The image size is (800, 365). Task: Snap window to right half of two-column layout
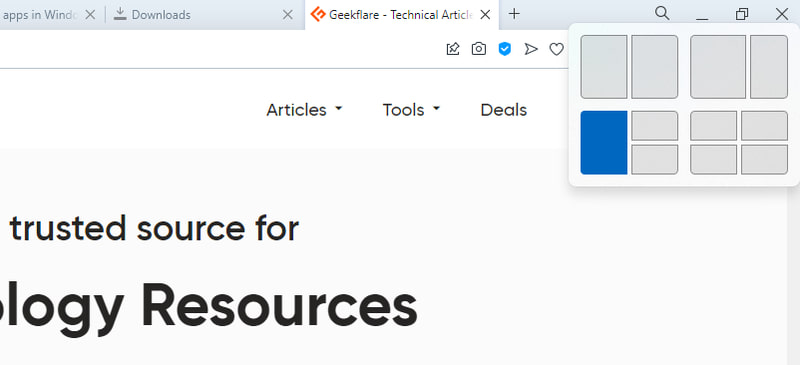click(655, 67)
